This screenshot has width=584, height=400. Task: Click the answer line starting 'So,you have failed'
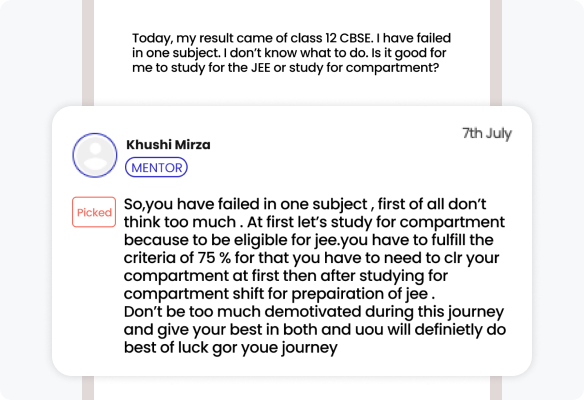pos(305,204)
